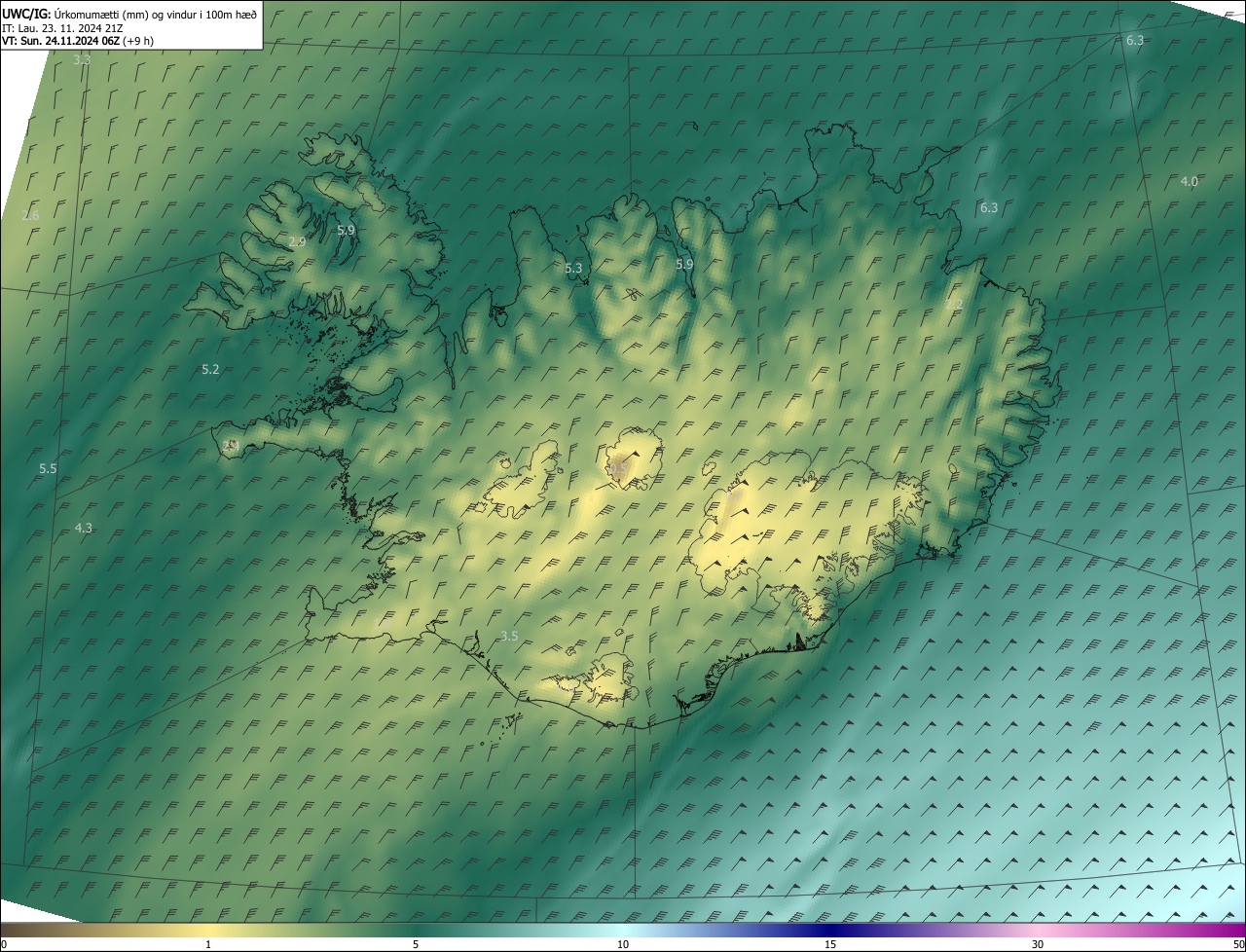Click the 2.9 value label on Westfjords
Image resolution: width=1246 pixels, height=952 pixels.
point(297,241)
